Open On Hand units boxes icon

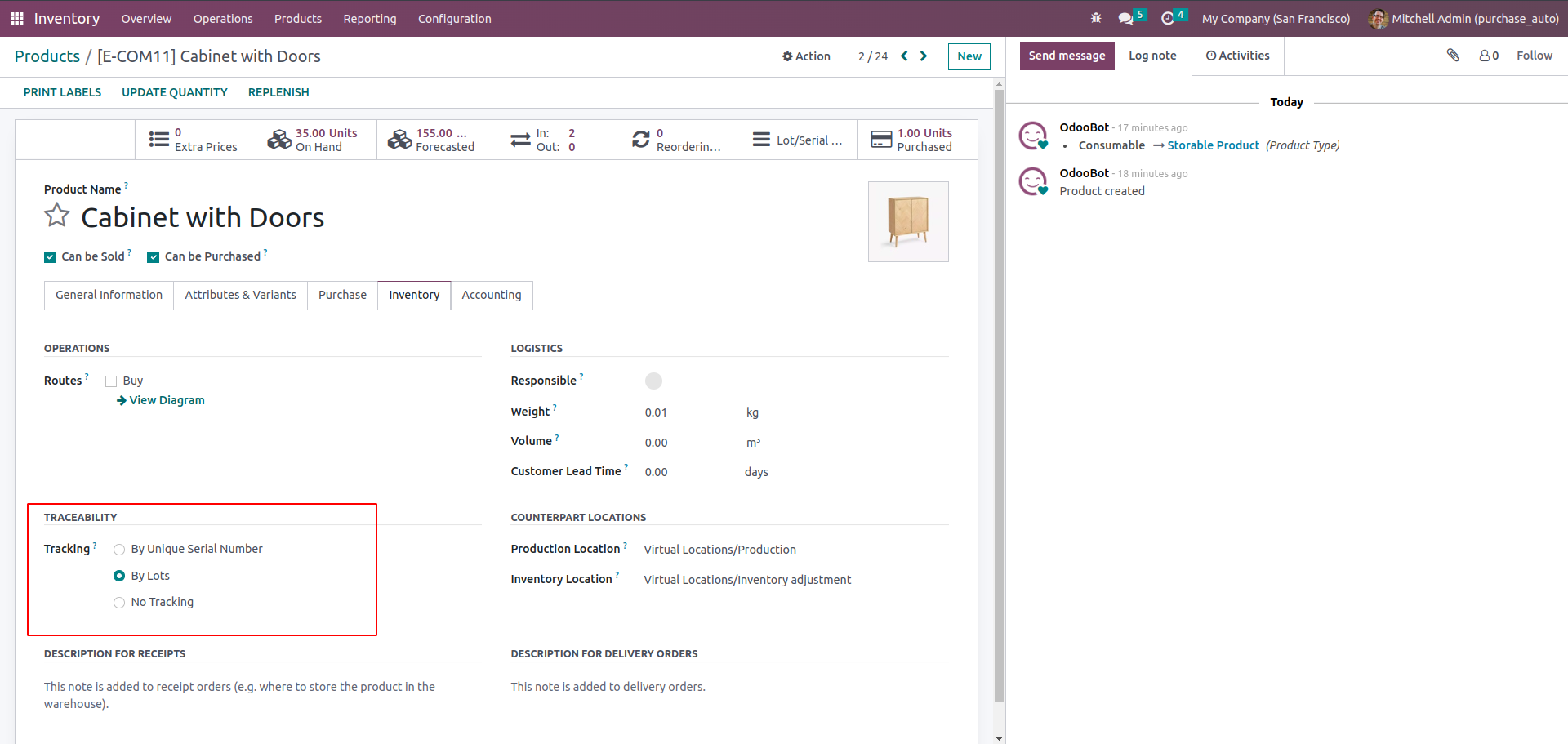[x=279, y=140]
